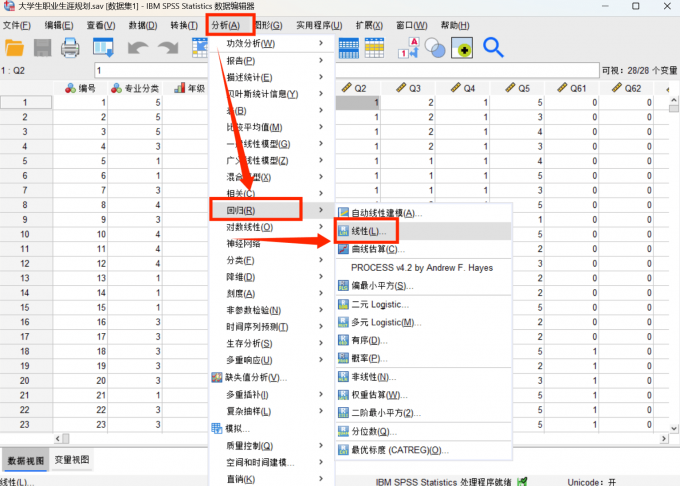The height and width of the screenshot is (486, 680).
Task: Select 有序(D) ordinal regression item
Action: pyautogui.click(x=424, y=340)
